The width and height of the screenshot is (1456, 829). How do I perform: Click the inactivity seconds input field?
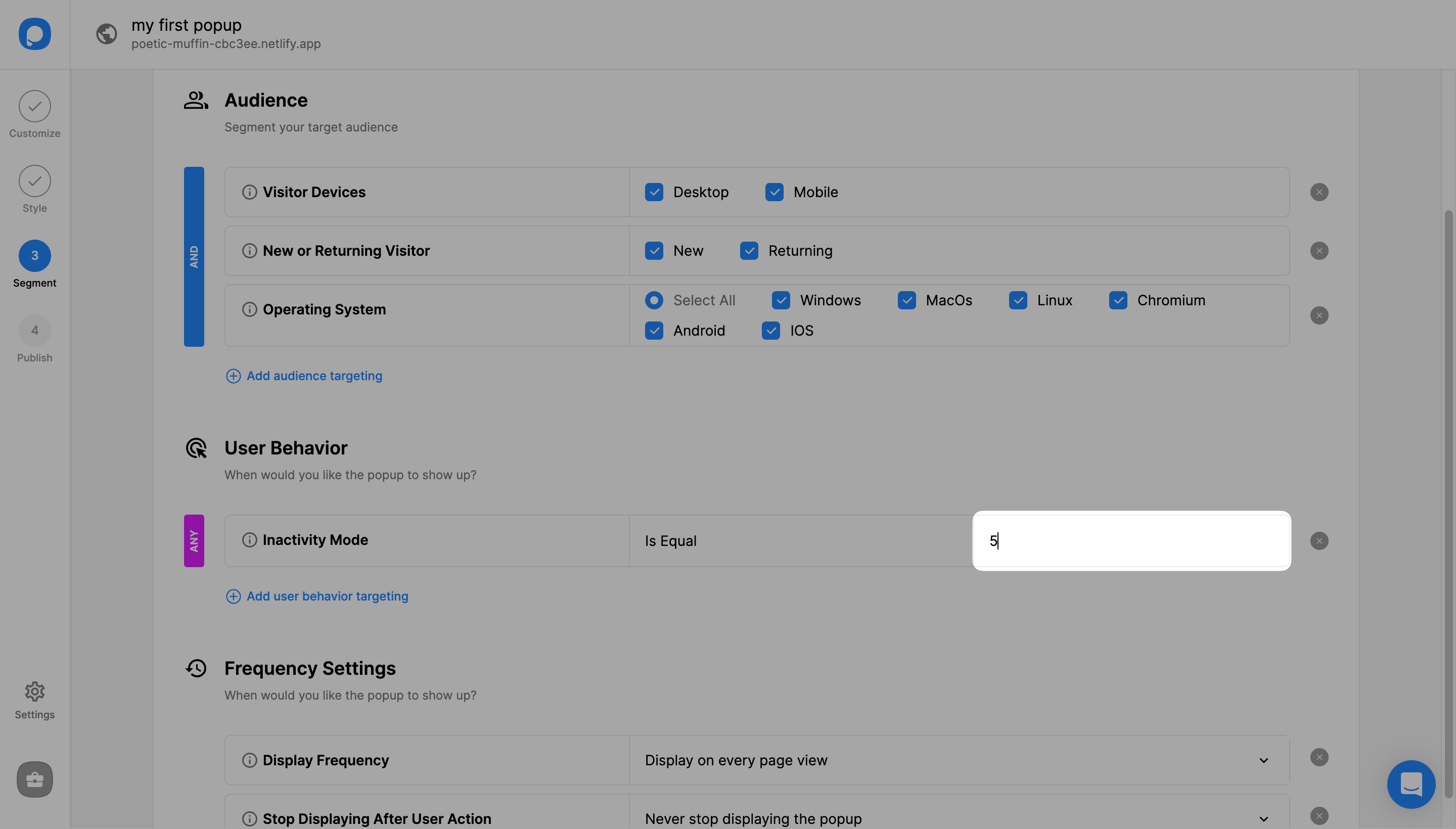point(1131,540)
